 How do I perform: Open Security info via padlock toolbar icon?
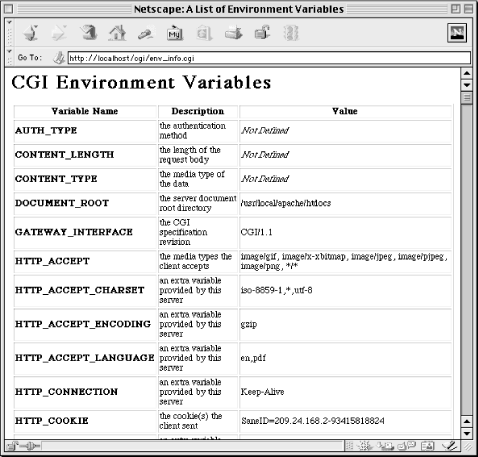pyautogui.click(x=262, y=33)
